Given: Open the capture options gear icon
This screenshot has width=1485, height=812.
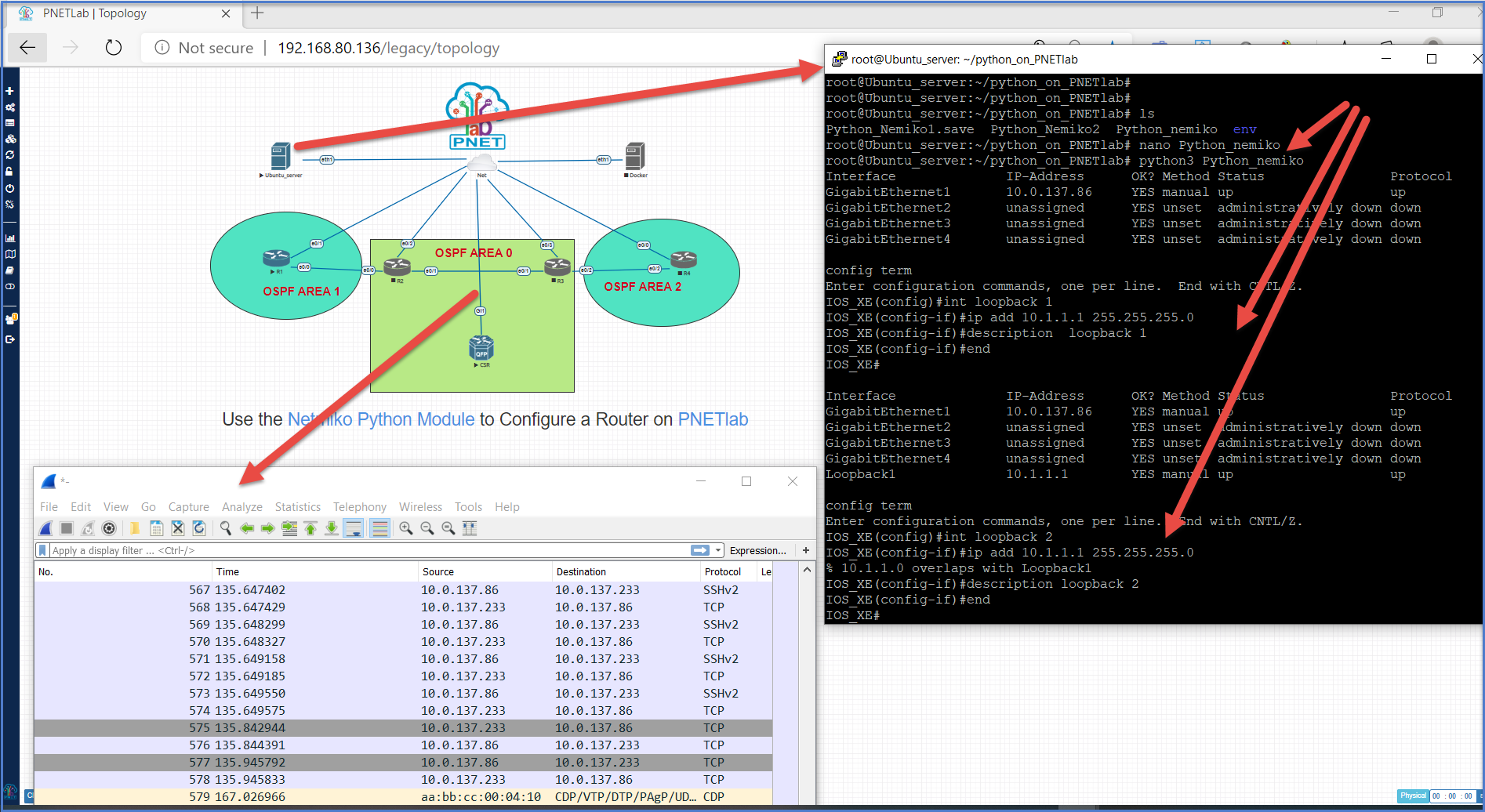Looking at the screenshot, I should [109, 527].
